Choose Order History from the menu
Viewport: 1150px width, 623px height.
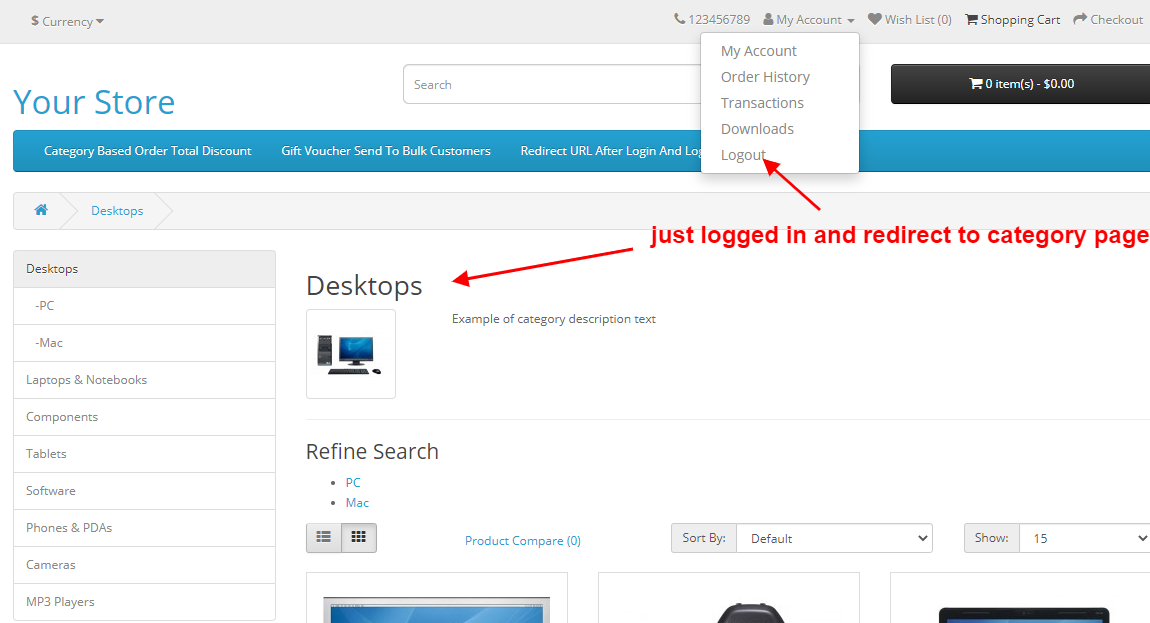[x=765, y=77]
